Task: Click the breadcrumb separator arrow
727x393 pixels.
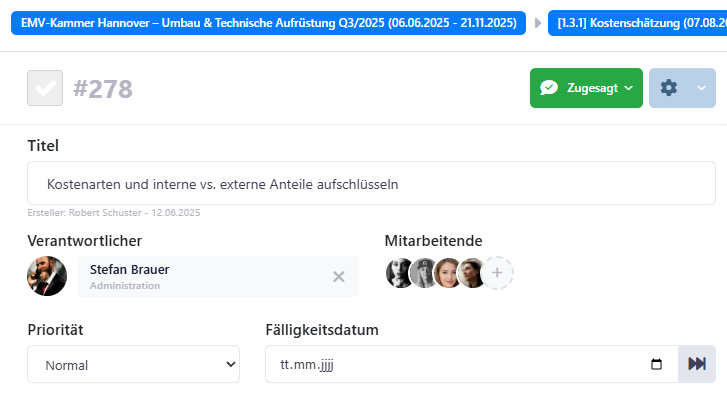Action: point(537,23)
